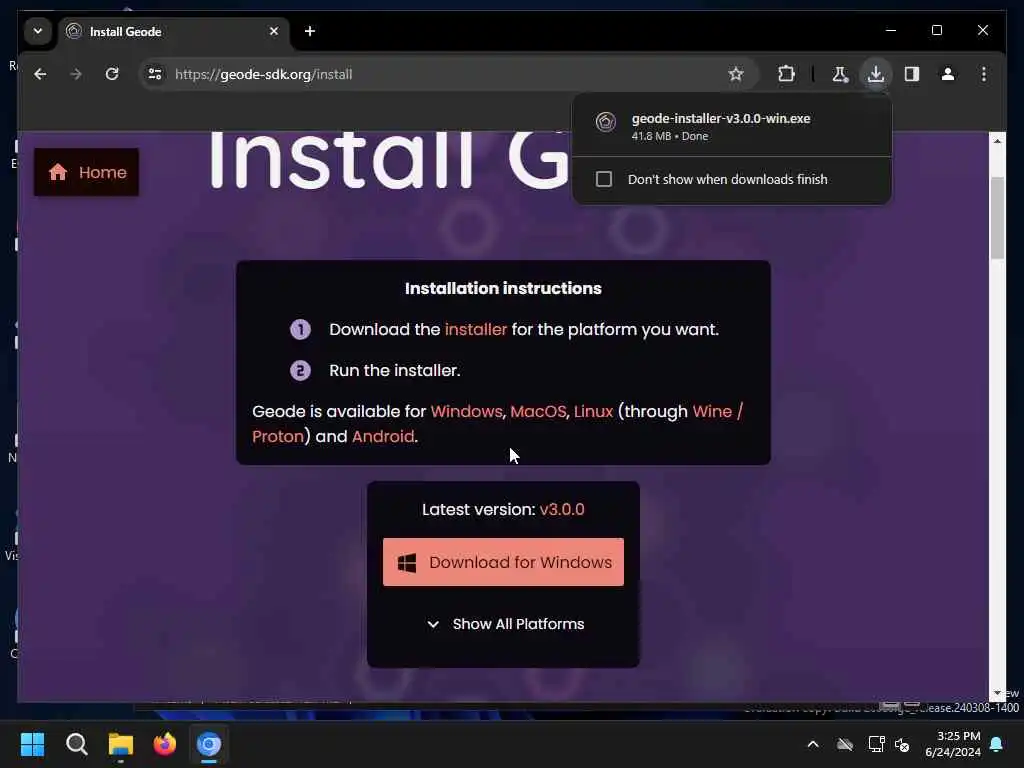Open the Extensions puzzle icon
Image resolution: width=1024 pixels, height=768 pixels.
786,74
